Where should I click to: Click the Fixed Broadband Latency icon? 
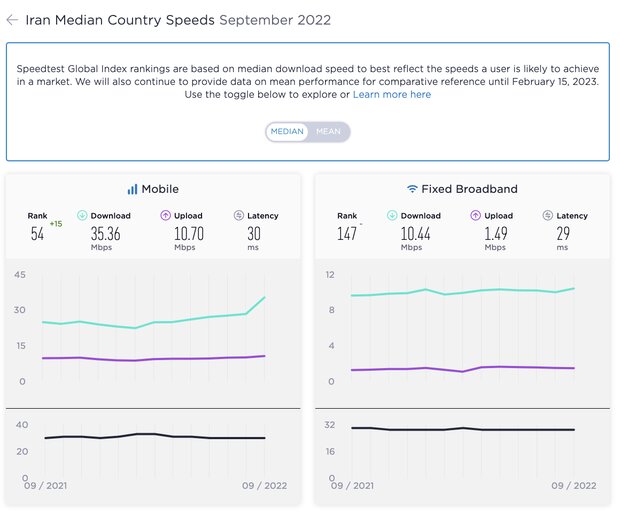click(548, 215)
